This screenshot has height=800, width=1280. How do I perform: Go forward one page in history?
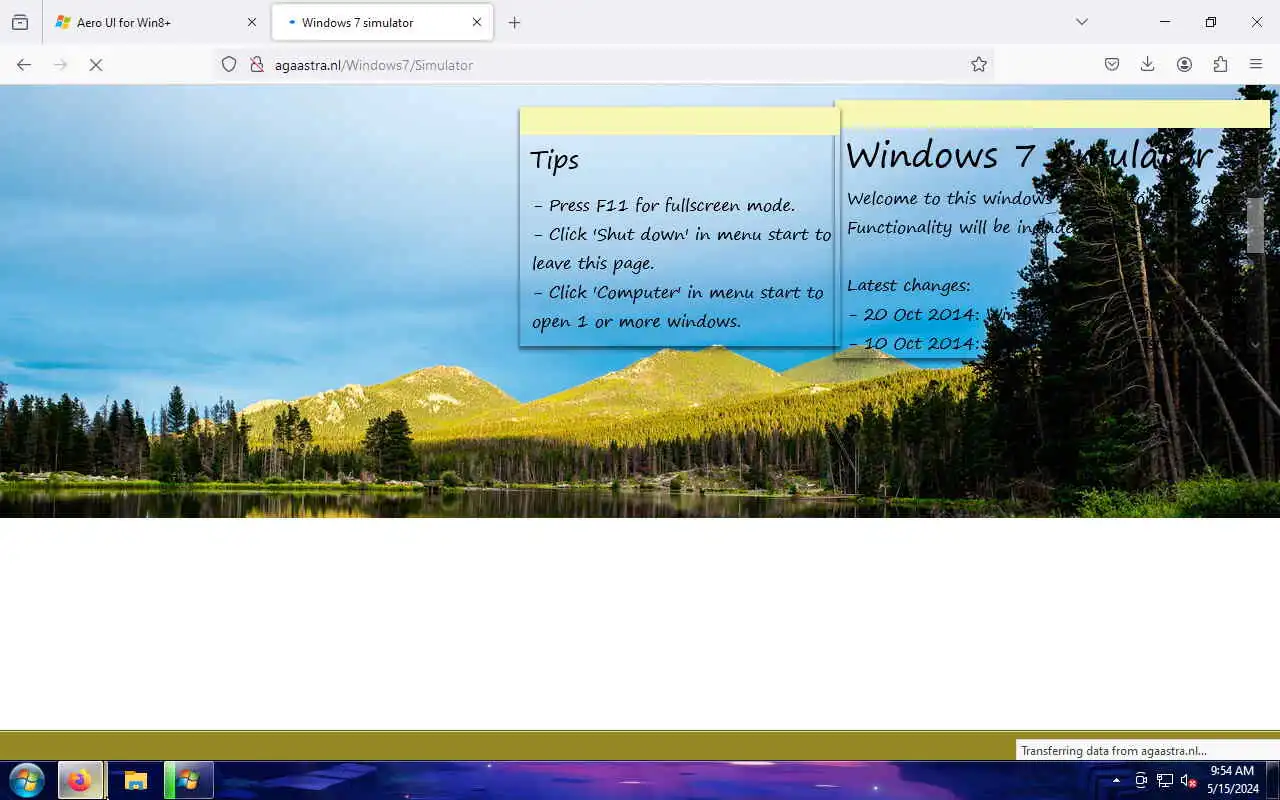(60, 65)
